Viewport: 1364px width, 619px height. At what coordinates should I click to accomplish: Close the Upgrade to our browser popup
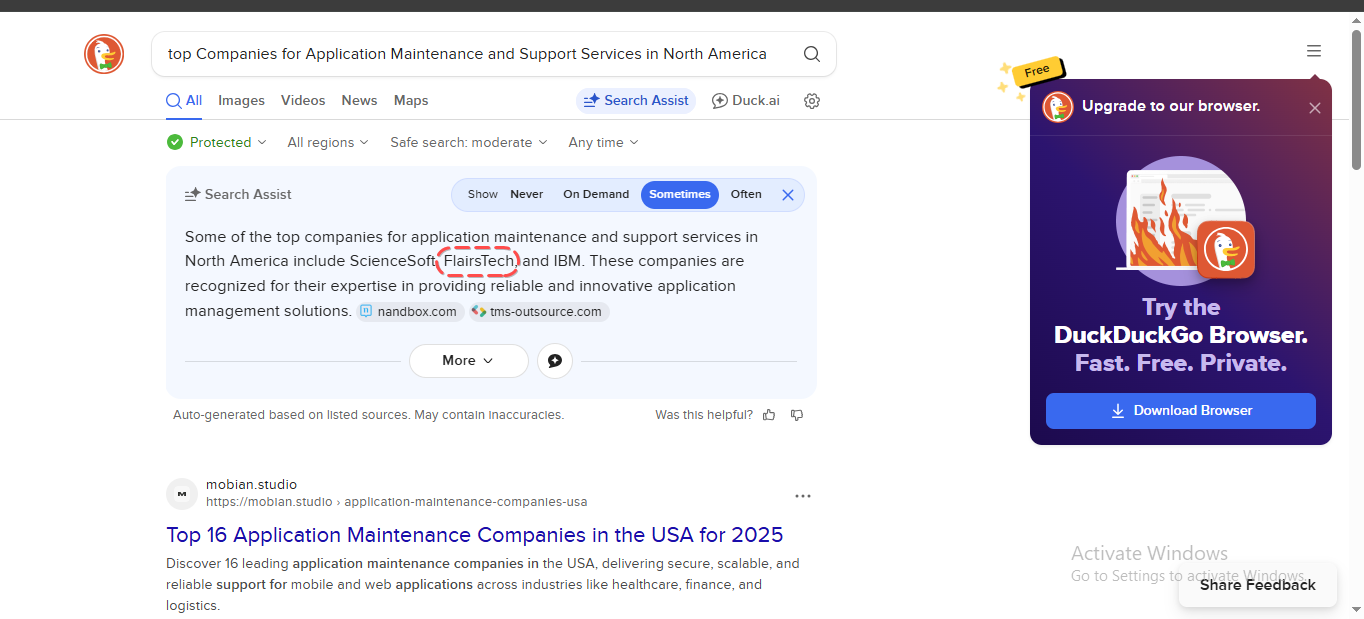[1315, 108]
